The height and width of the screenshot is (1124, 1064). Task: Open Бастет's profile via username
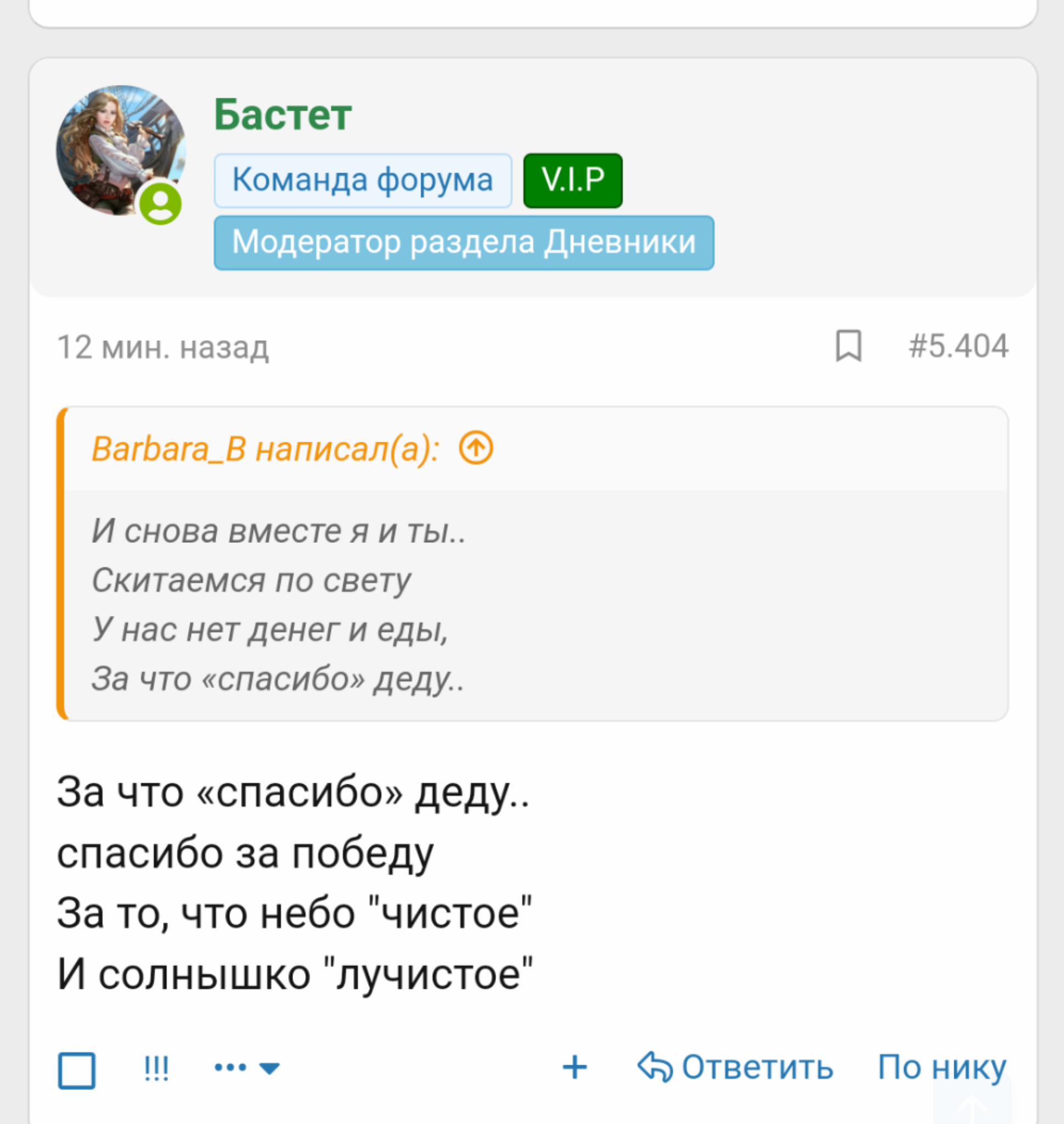point(283,115)
